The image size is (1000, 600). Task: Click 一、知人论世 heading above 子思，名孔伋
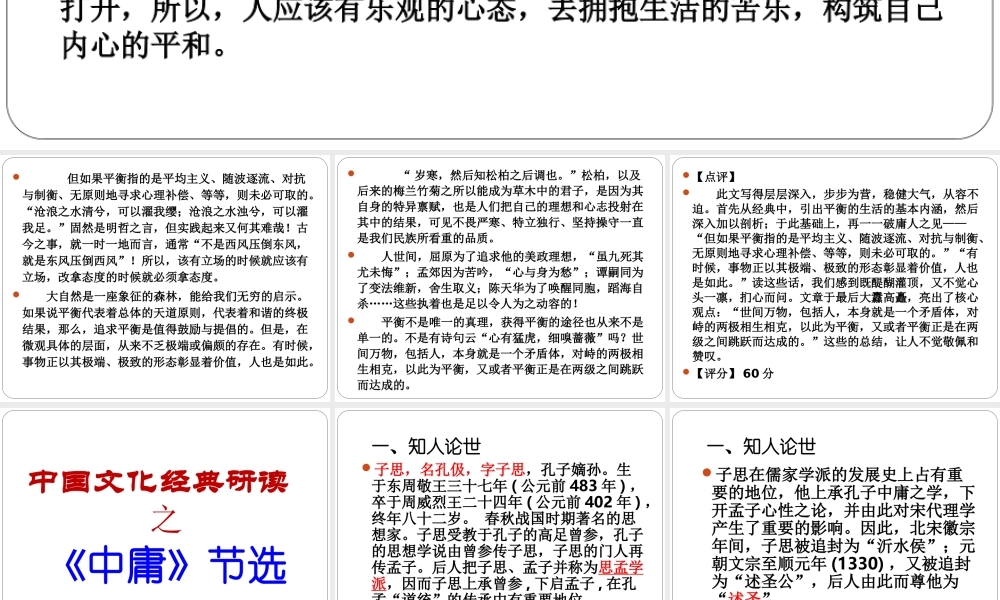click(x=426, y=446)
